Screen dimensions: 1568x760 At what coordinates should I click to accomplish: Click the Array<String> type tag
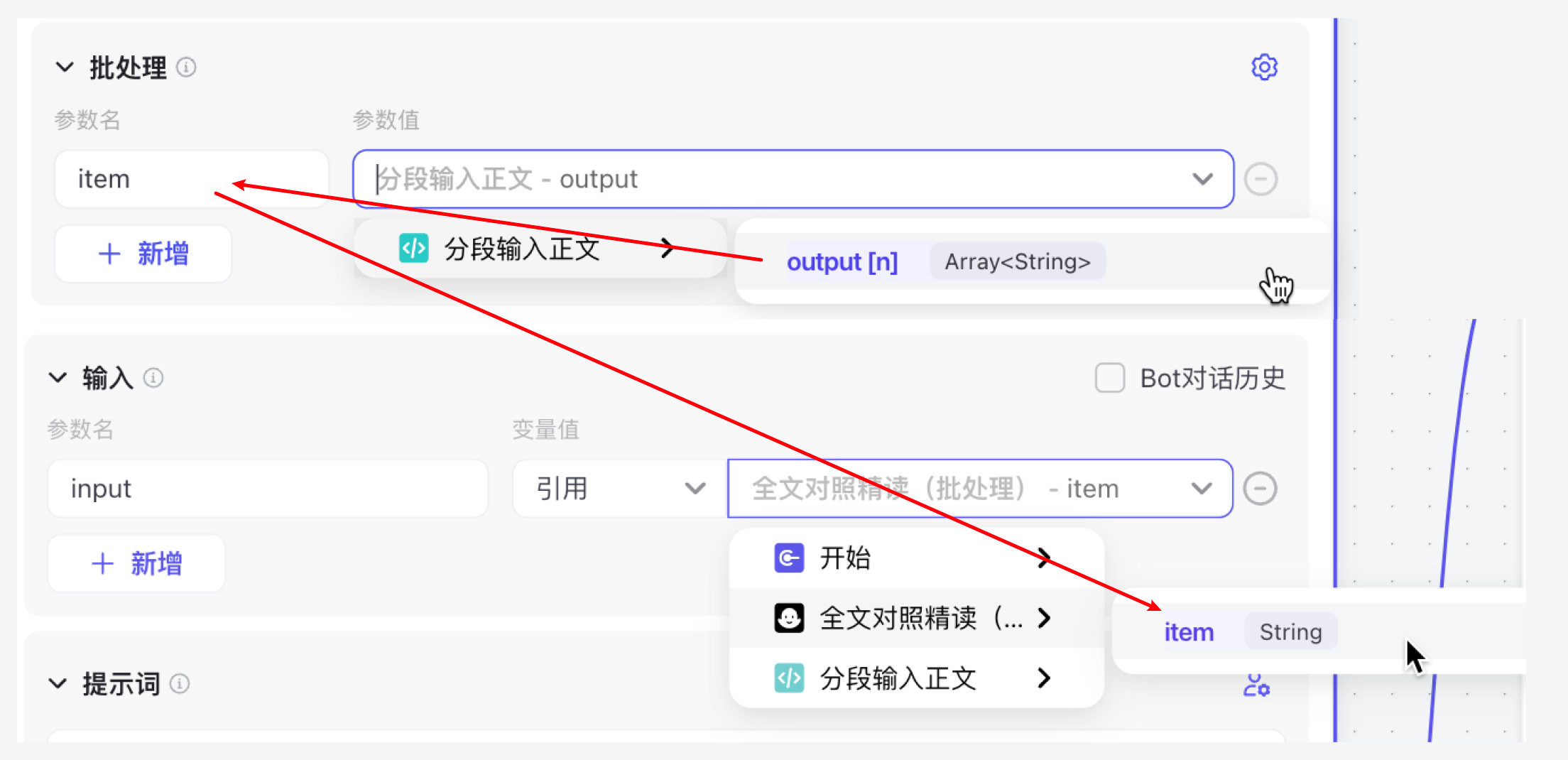[x=1018, y=261]
